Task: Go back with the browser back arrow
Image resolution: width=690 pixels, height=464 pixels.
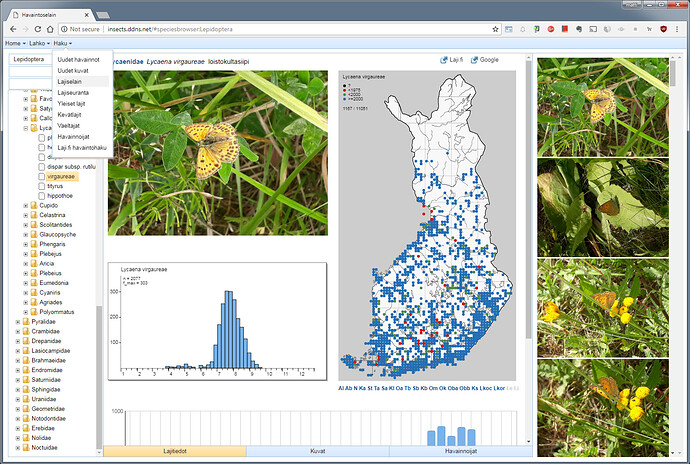Action: (13, 29)
